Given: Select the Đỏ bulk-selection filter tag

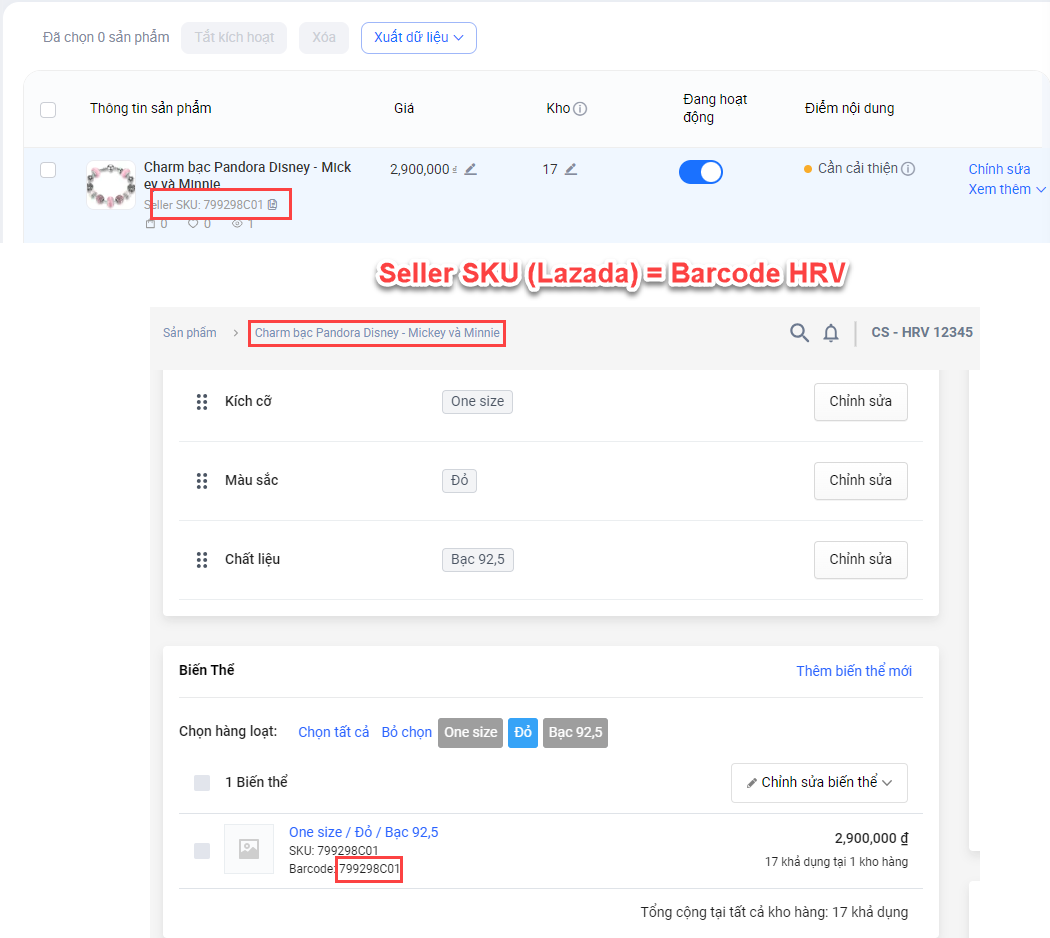Looking at the screenshot, I should pyautogui.click(x=523, y=733).
